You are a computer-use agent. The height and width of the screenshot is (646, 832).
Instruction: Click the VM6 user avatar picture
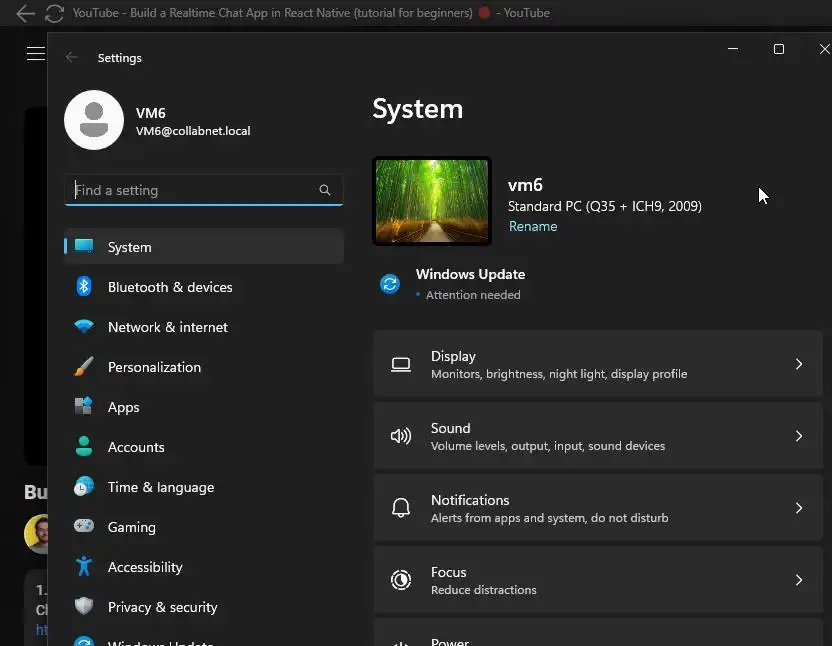click(x=94, y=120)
